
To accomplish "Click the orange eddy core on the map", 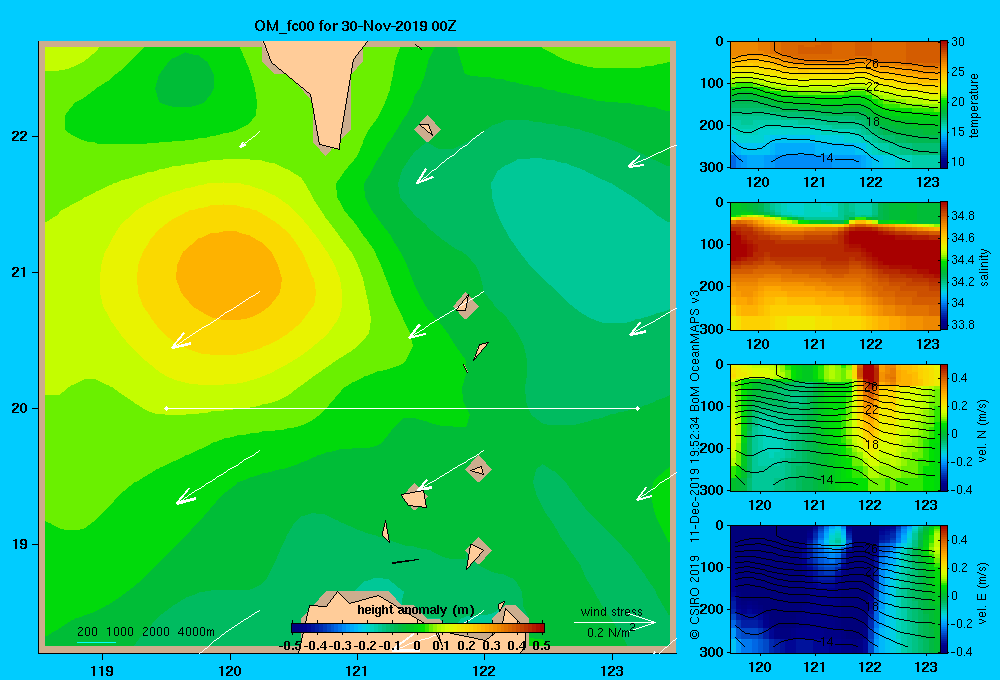I will pyautogui.click(x=228, y=274).
